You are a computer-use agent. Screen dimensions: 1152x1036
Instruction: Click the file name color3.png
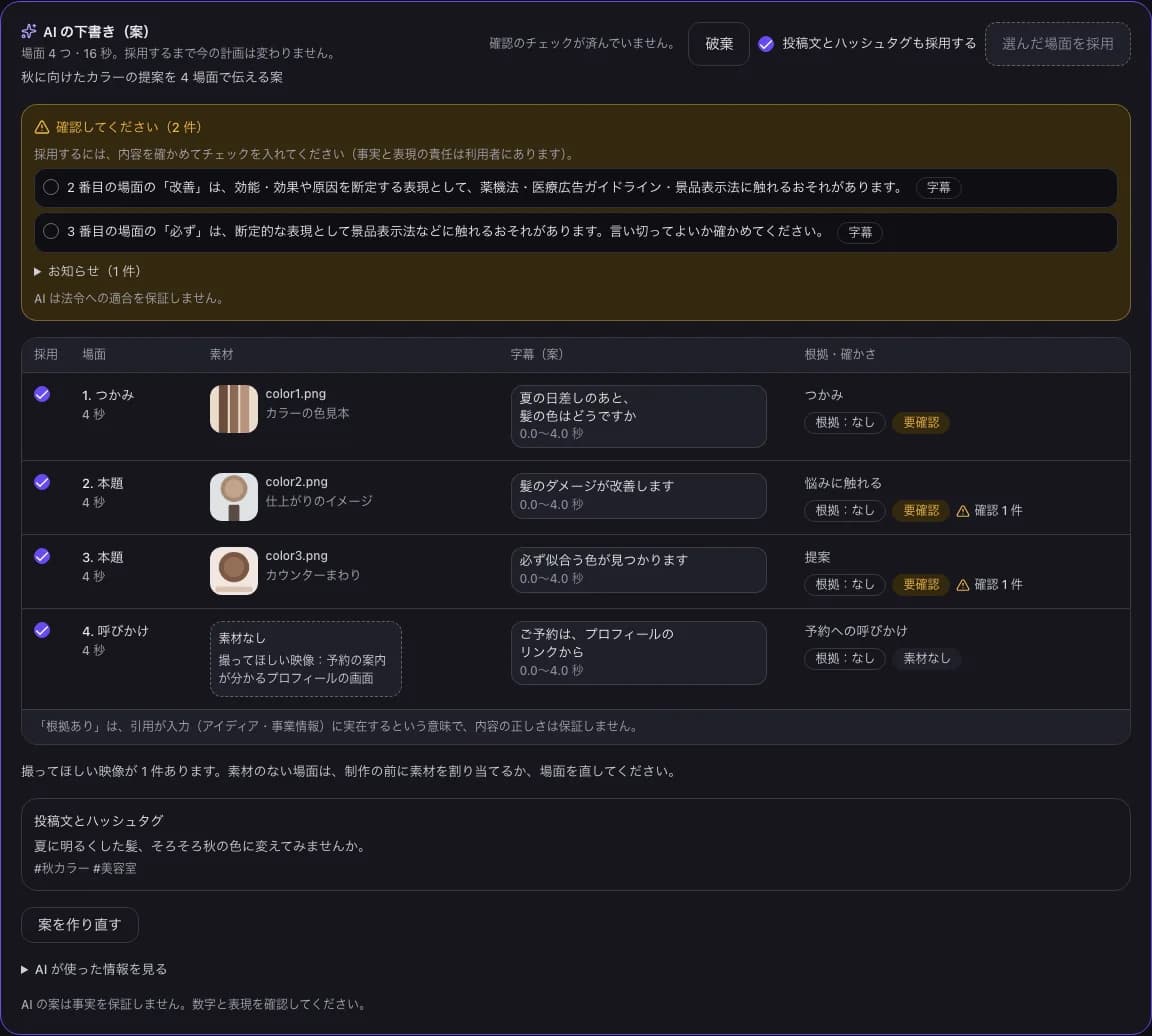(296, 556)
